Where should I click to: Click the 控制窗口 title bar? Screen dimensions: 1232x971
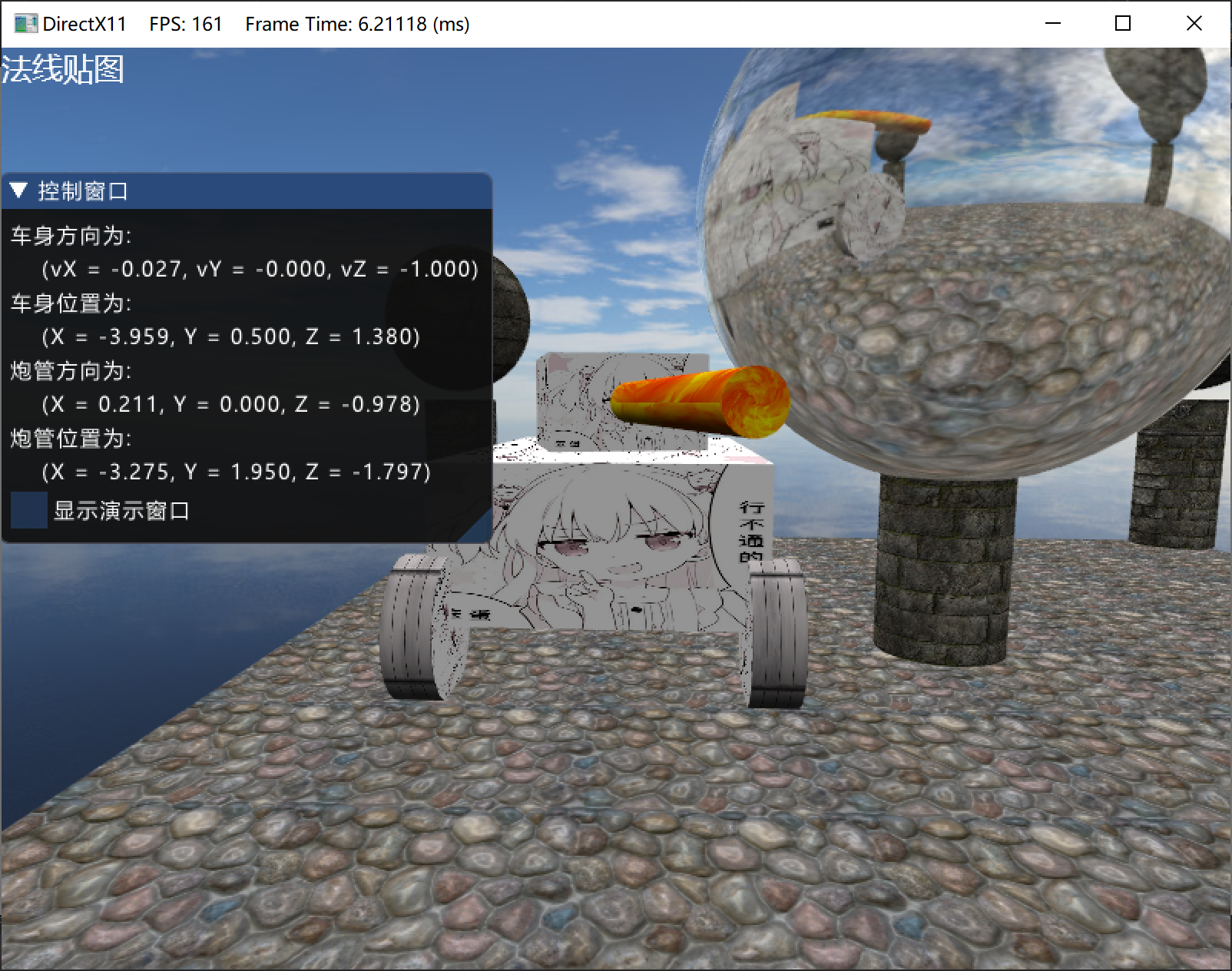pyautogui.click(x=247, y=191)
